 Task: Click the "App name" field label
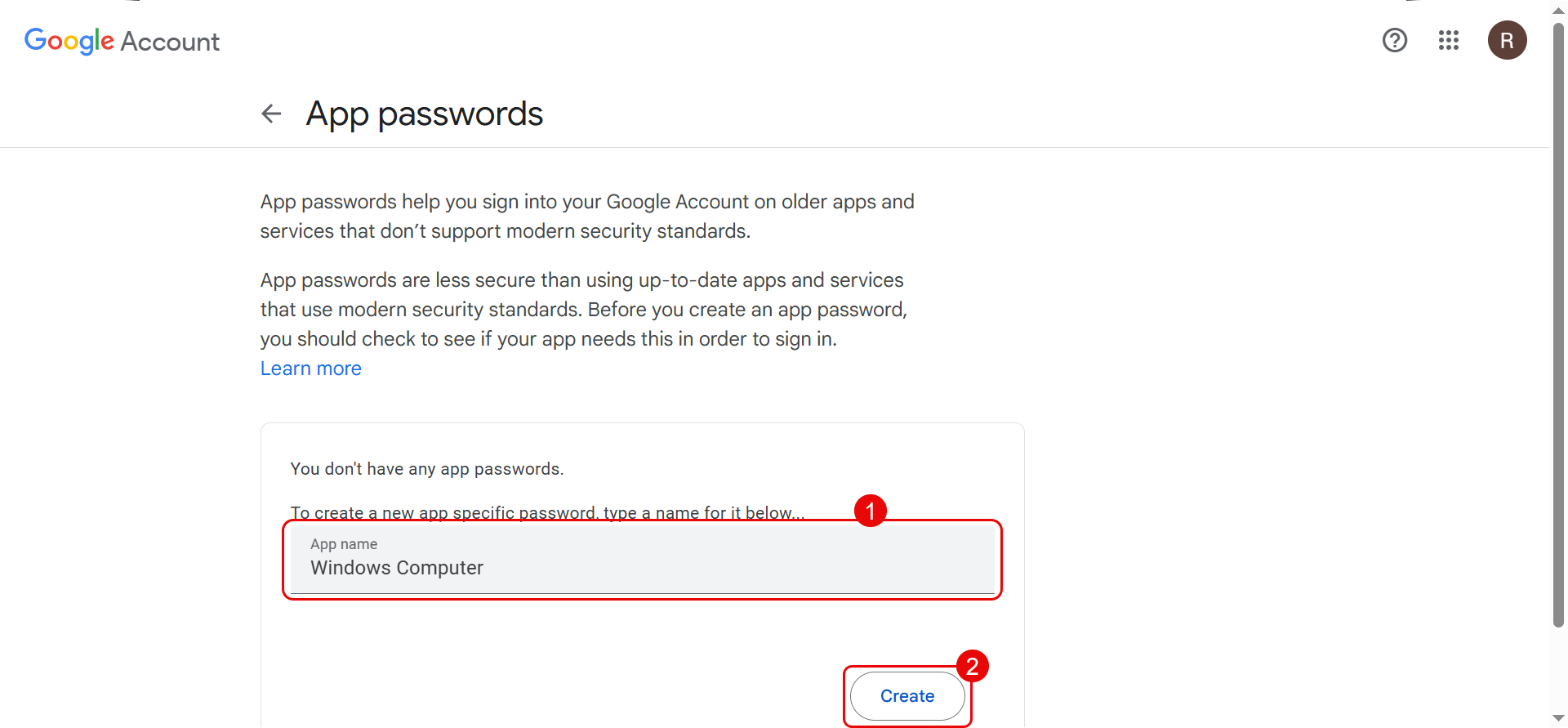pyautogui.click(x=343, y=543)
